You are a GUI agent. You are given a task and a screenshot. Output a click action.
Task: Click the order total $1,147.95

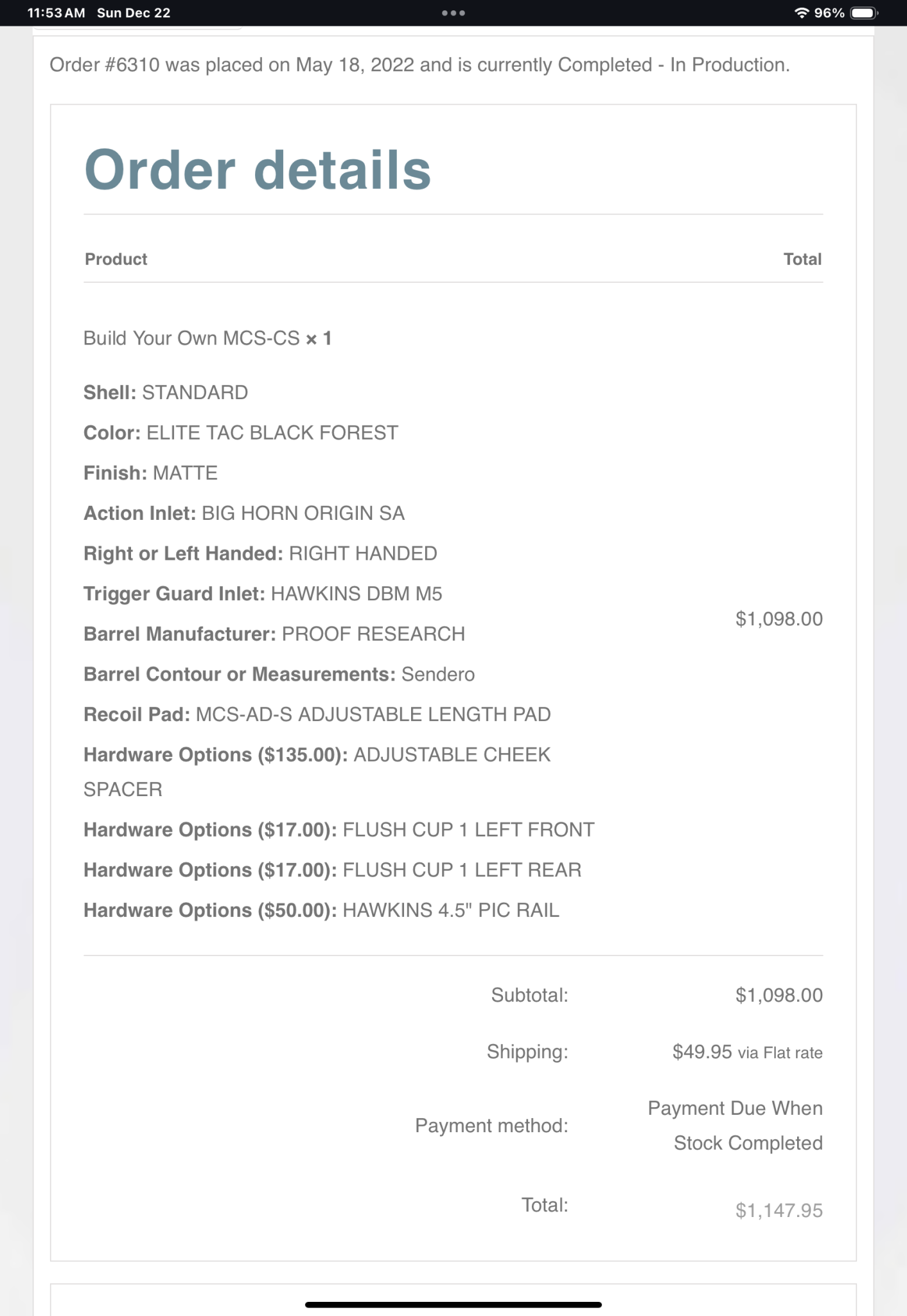[x=779, y=1211]
